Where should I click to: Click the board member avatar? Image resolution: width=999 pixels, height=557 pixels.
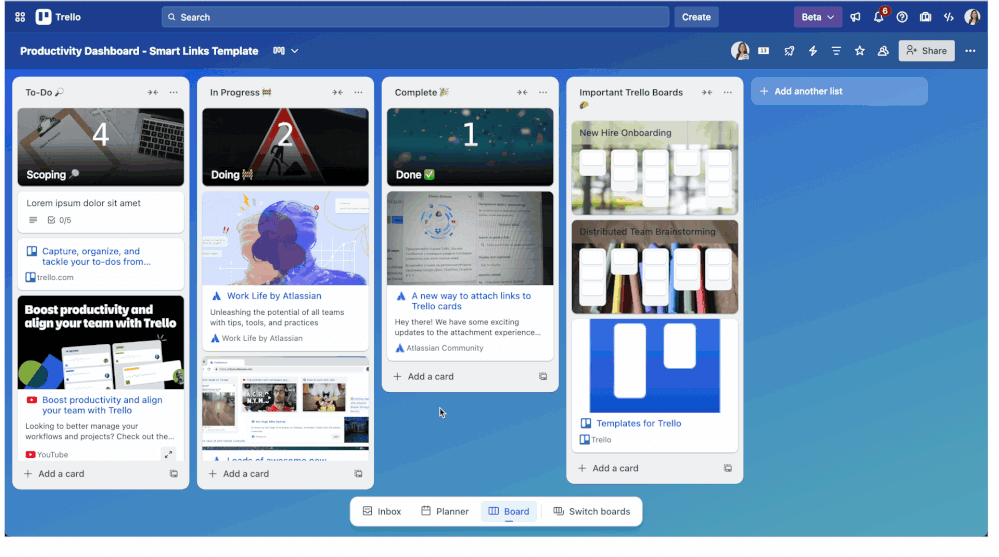tap(740, 51)
